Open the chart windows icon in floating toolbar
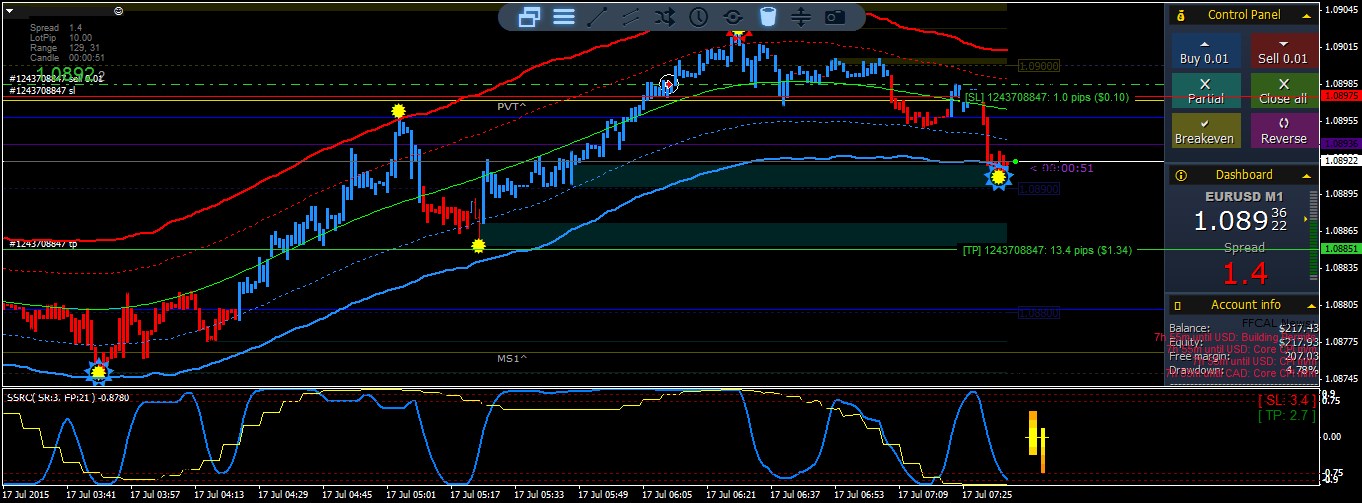The height and width of the screenshot is (503, 1362). point(529,16)
